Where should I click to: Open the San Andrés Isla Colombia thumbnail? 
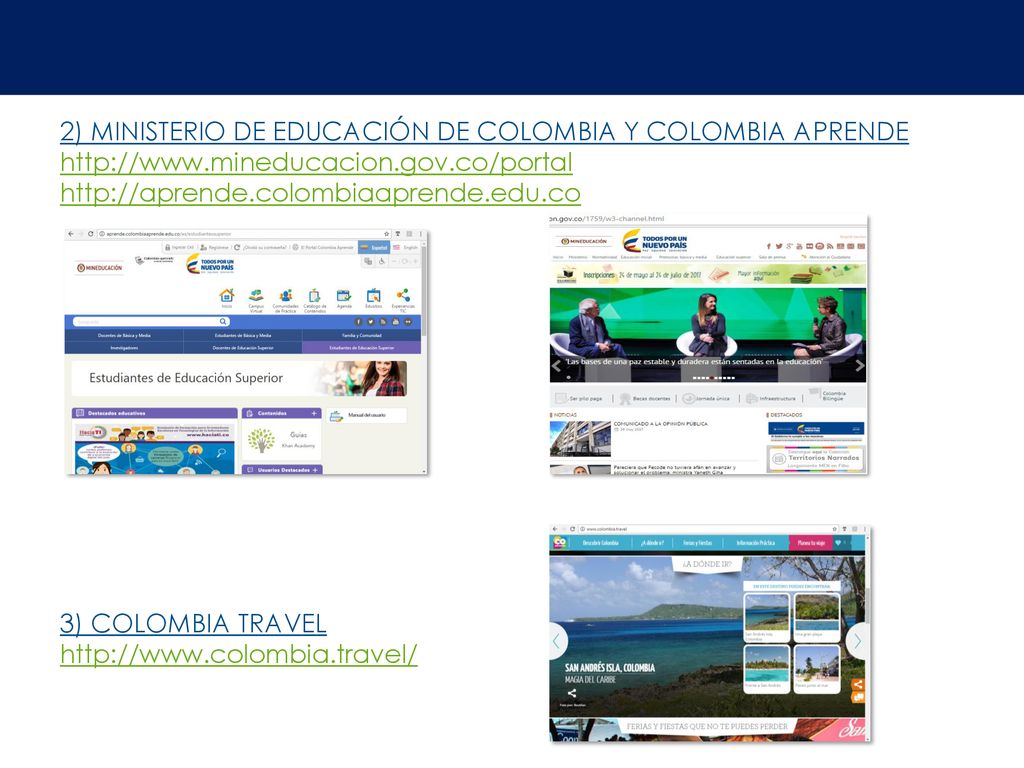tap(766, 617)
